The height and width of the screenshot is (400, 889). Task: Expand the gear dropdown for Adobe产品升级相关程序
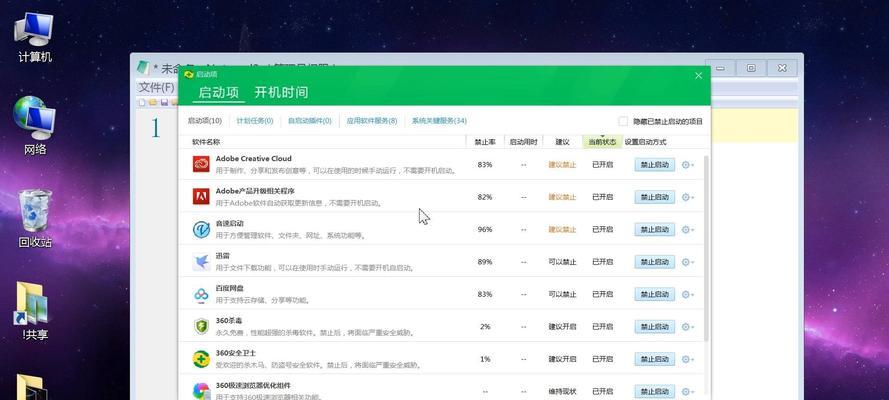click(687, 197)
